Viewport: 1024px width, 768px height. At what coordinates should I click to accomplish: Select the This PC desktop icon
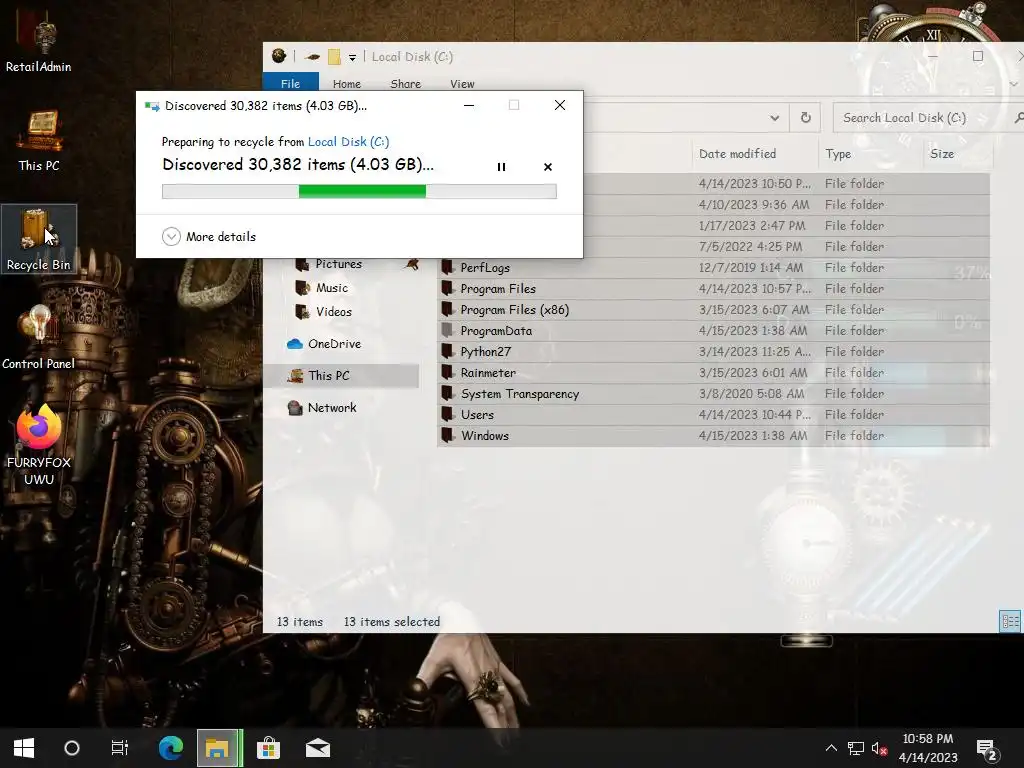click(39, 141)
